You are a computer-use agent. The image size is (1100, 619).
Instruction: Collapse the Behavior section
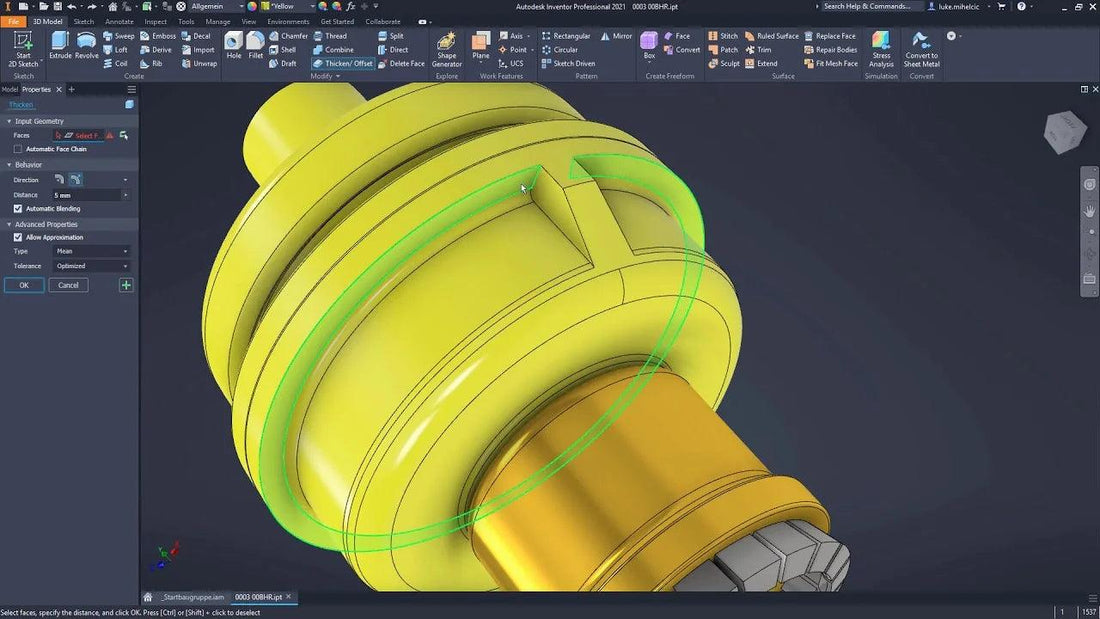pyautogui.click(x=7, y=164)
